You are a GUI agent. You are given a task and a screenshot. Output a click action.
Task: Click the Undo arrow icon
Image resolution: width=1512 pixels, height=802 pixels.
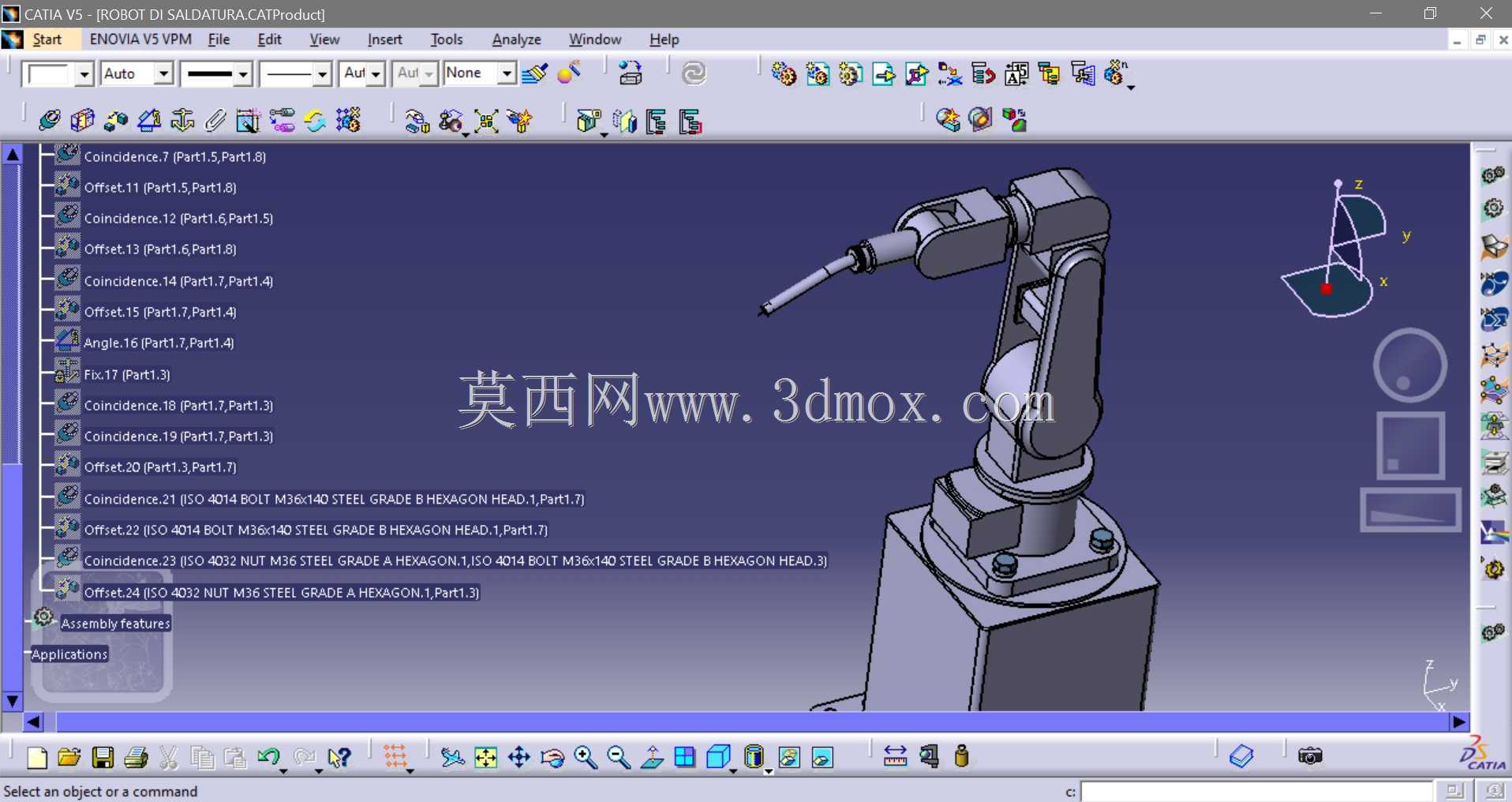click(268, 758)
